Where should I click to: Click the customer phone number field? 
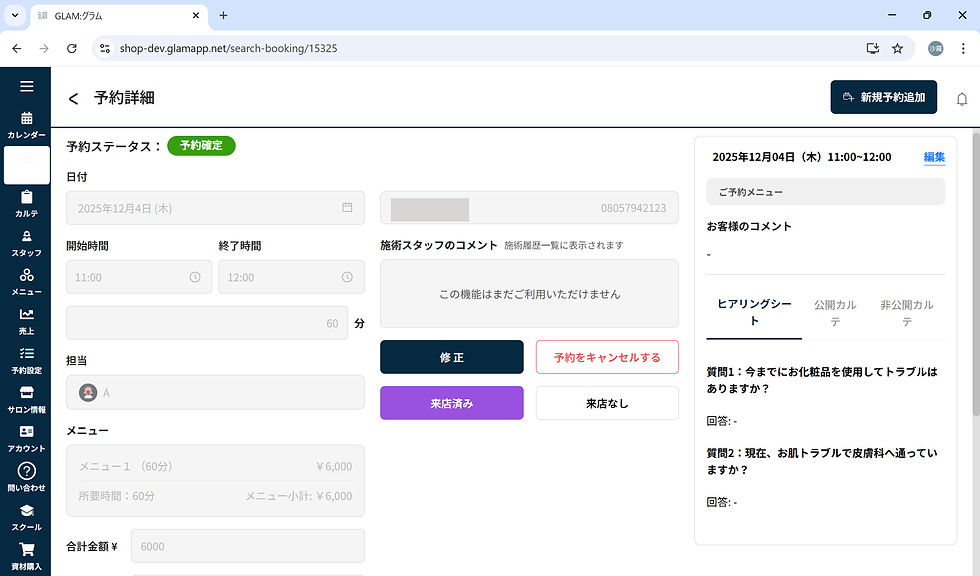click(529, 208)
